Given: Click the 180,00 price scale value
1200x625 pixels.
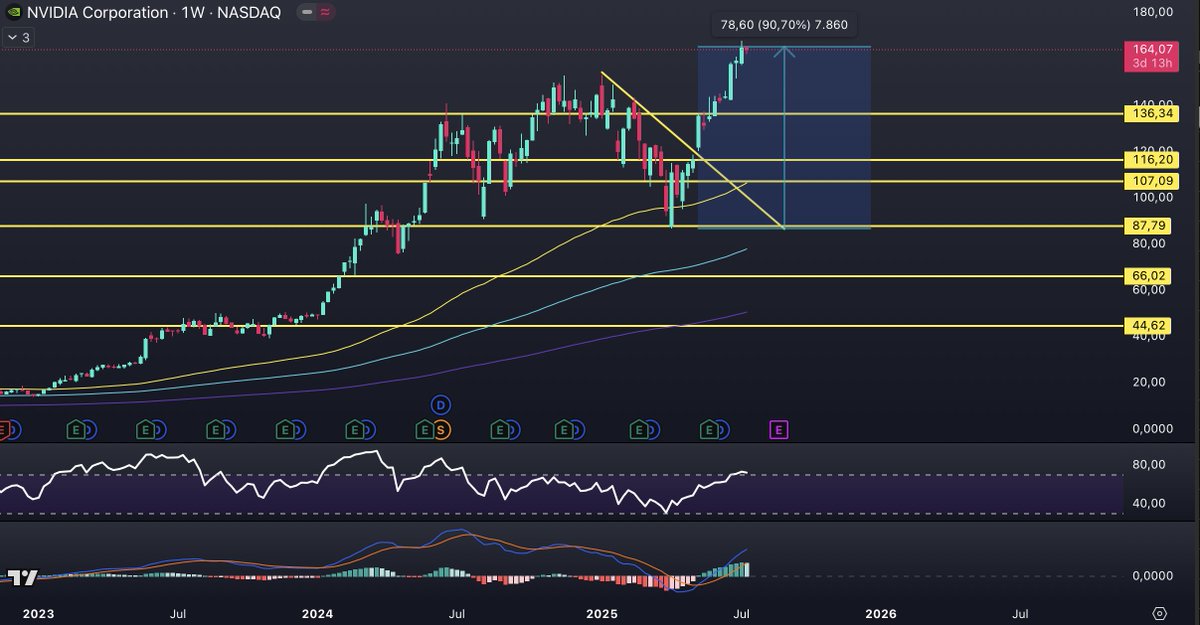Looking at the screenshot, I should pos(1152,12).
